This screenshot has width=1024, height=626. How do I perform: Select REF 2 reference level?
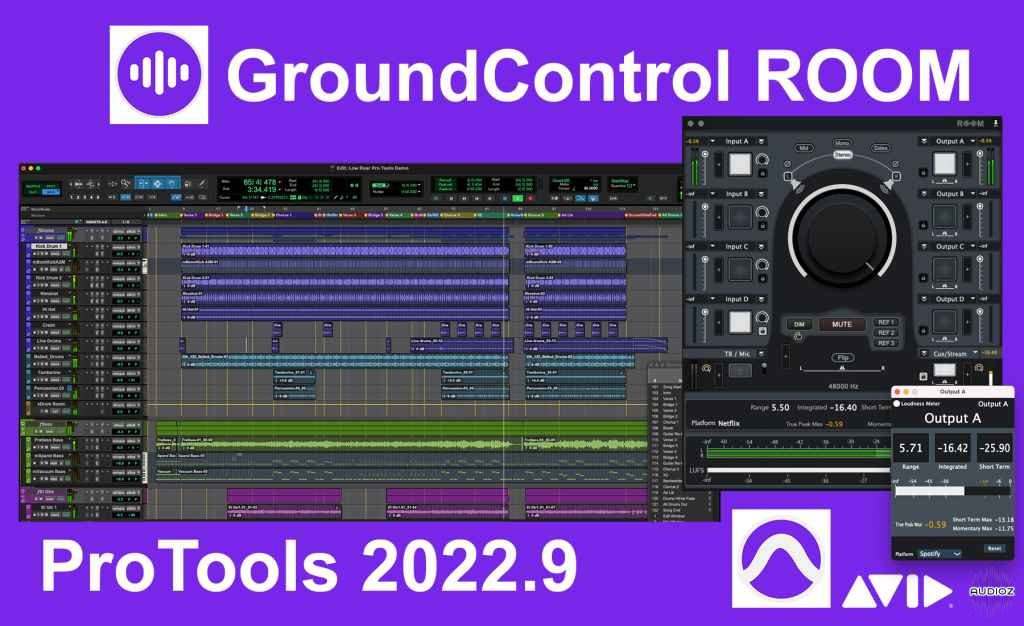coord(886,332)
